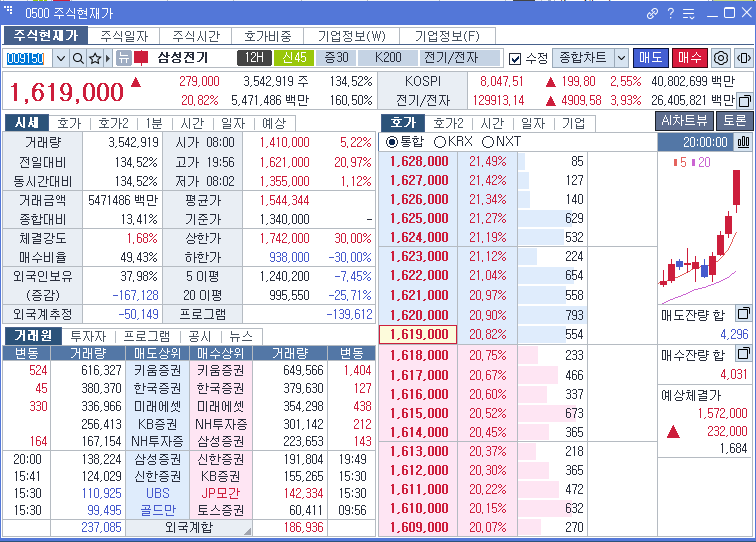Open settings with the gear icon

point(721,58)
